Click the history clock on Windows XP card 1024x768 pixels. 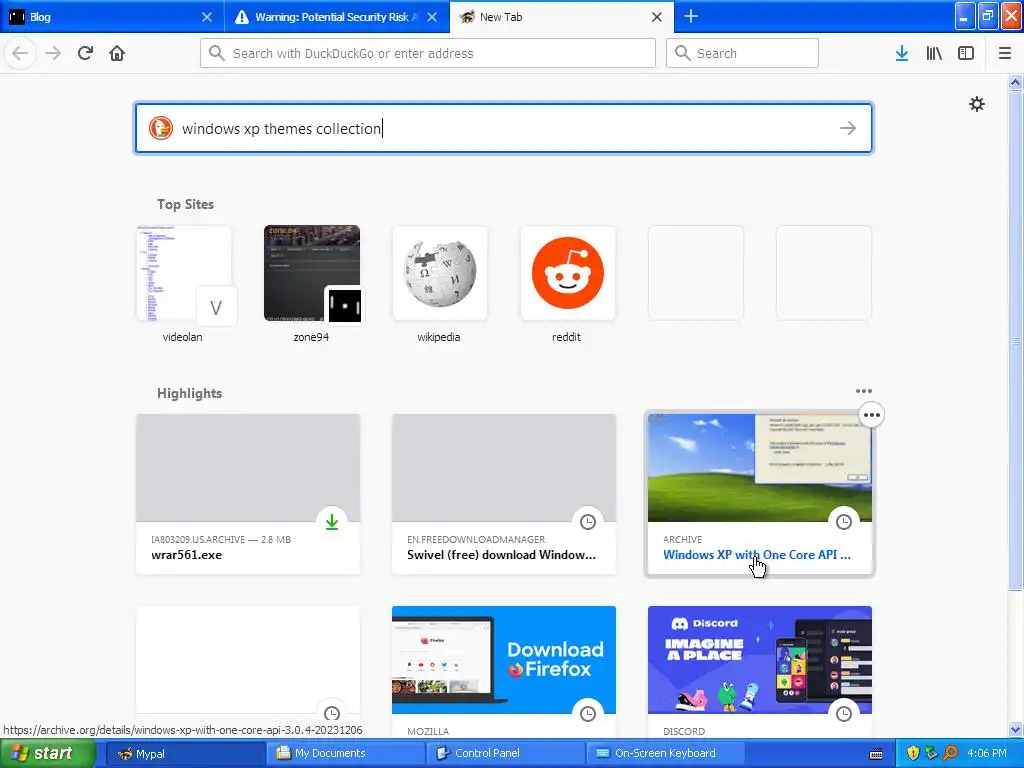[x=844, y=522]
